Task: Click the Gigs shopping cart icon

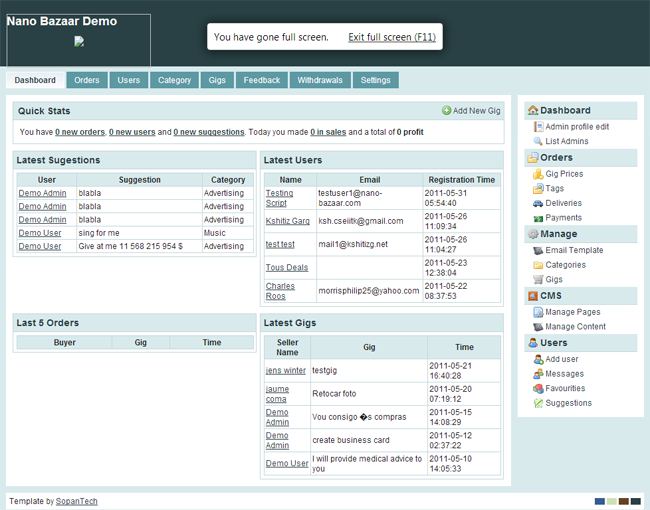Action: tap(538, 279)
